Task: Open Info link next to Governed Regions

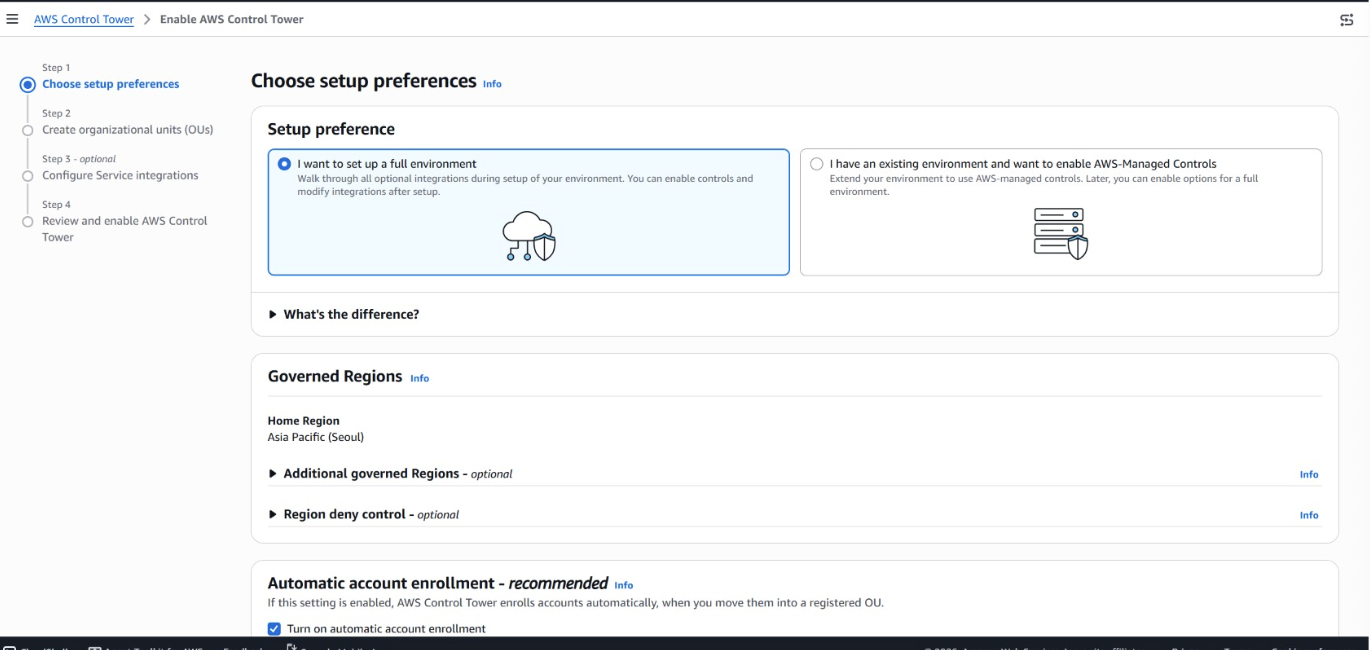Action: pyautogui.click(x=419, y=378)
